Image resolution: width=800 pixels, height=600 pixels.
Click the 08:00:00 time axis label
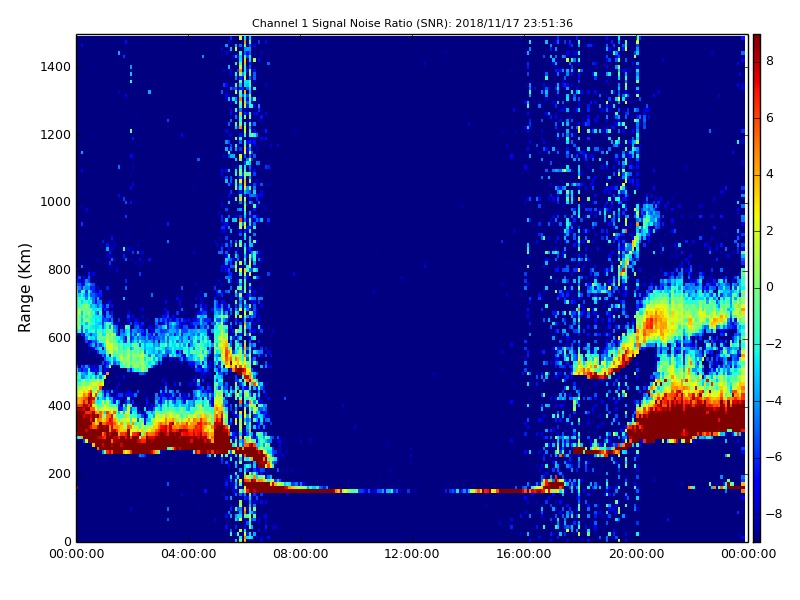point(301,554)
